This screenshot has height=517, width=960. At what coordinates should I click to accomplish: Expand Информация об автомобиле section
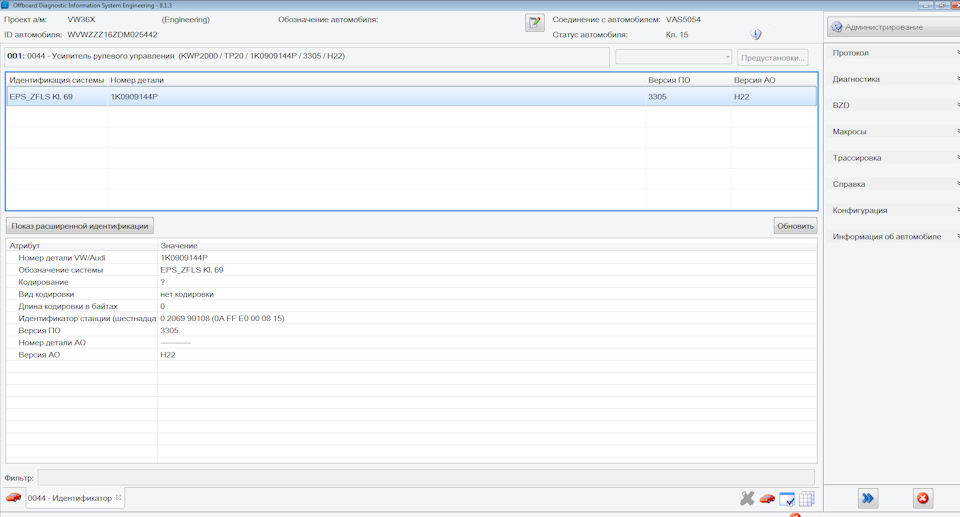pyautogui.click(x=892, y=236)
